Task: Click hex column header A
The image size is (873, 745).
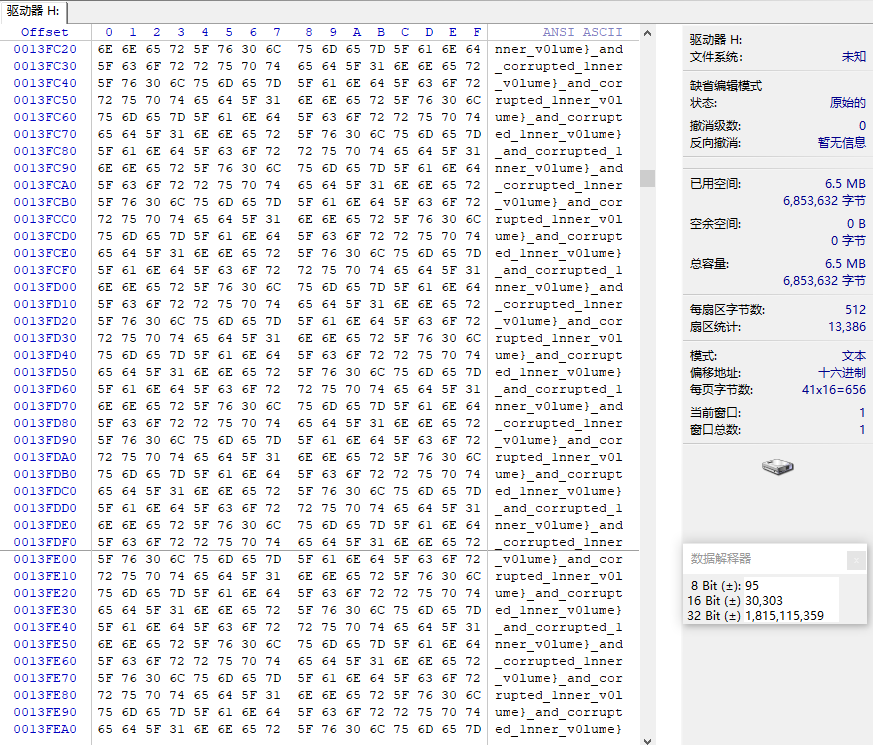Action: [357, 32]
